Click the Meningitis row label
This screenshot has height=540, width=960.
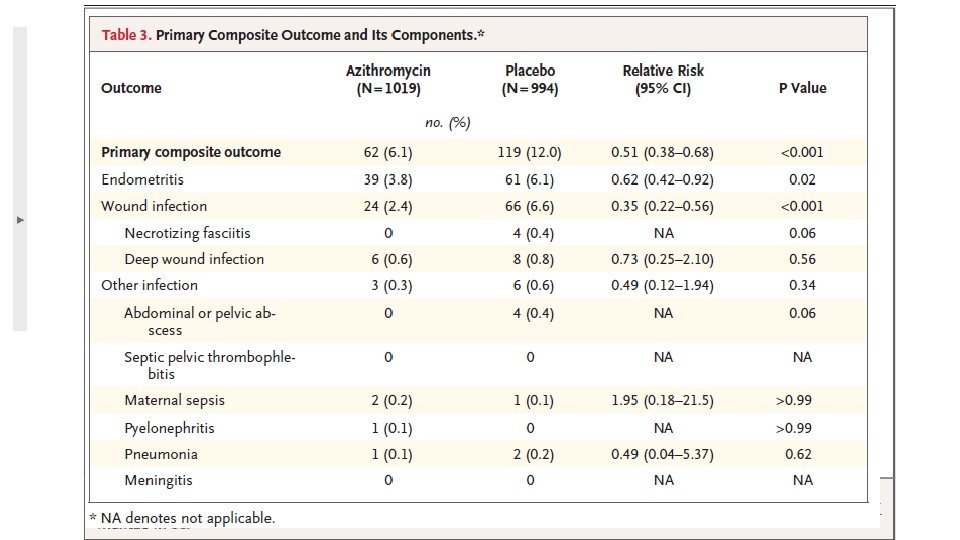click(158, 481)
